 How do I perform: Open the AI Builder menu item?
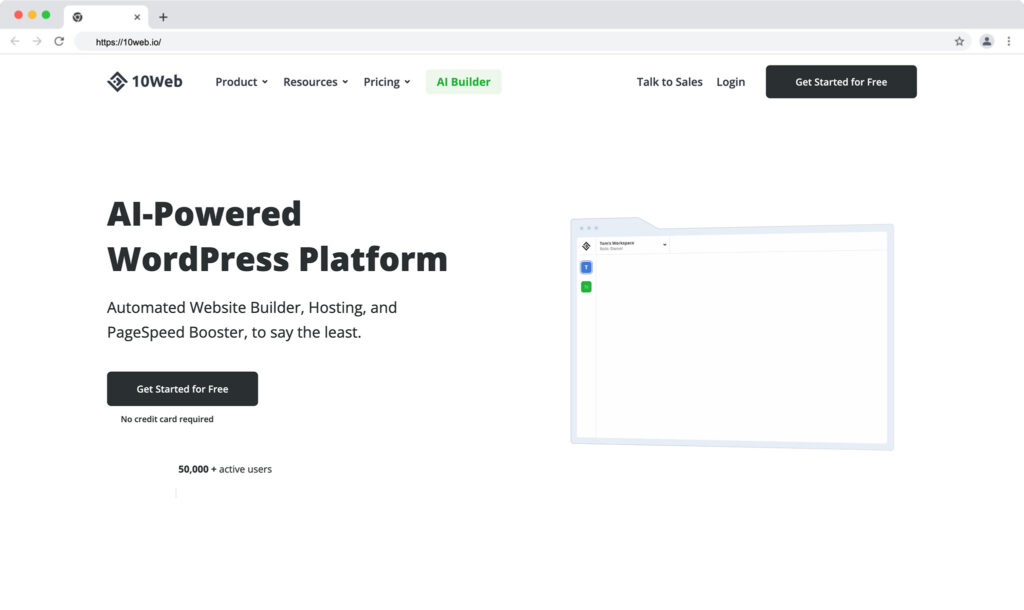pyautogui.click(x=463, y=82)
